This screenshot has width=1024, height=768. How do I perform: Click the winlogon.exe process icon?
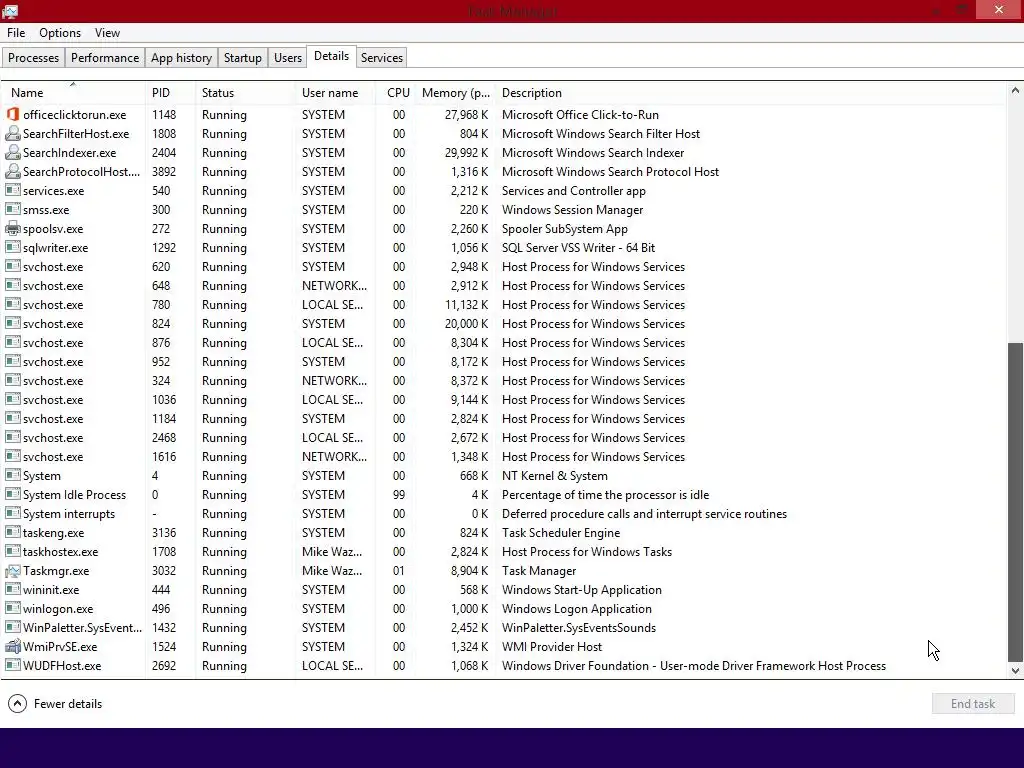click(x=12, y=608)
